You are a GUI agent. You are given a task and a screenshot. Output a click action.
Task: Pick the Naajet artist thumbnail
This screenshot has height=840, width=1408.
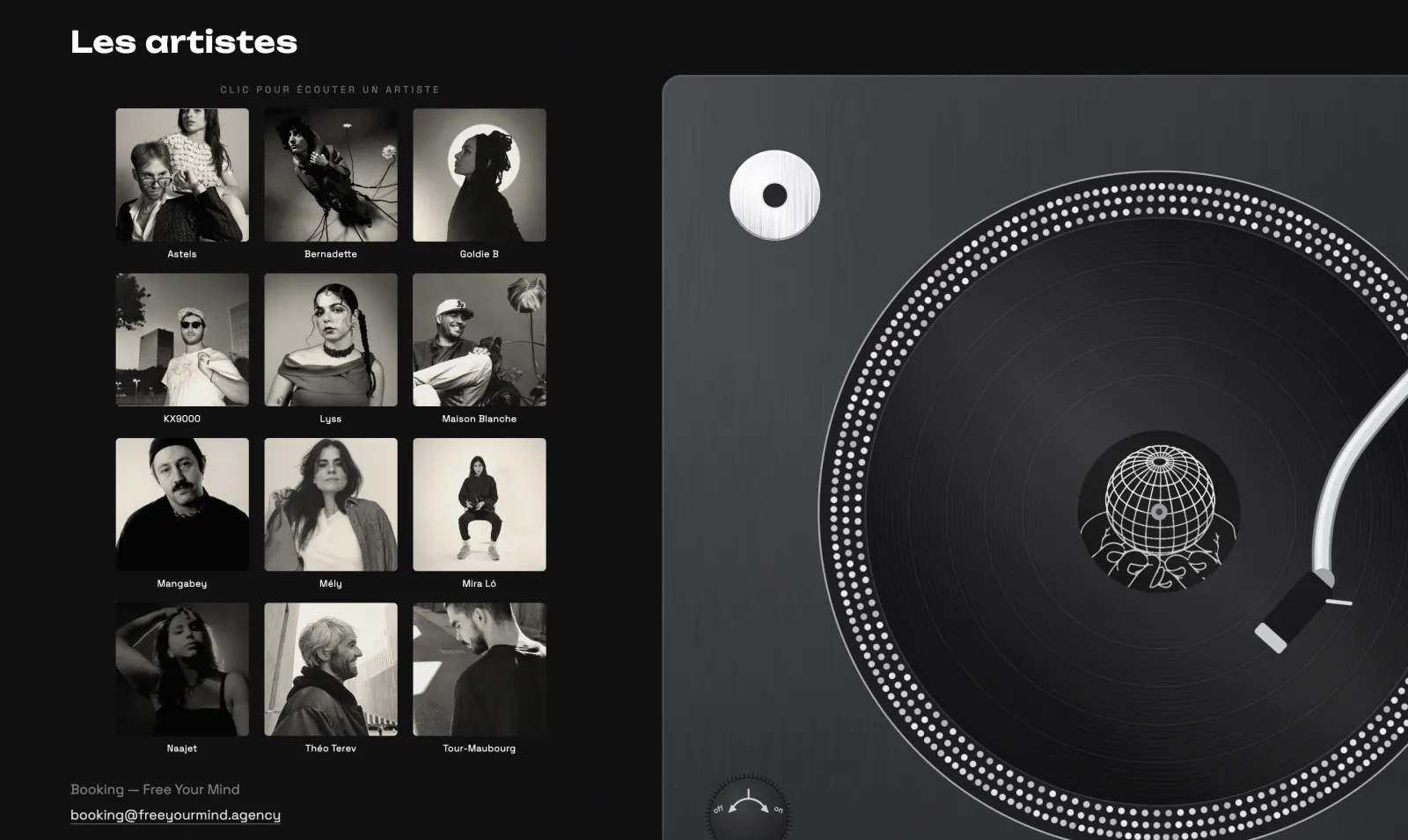(182, 669)
